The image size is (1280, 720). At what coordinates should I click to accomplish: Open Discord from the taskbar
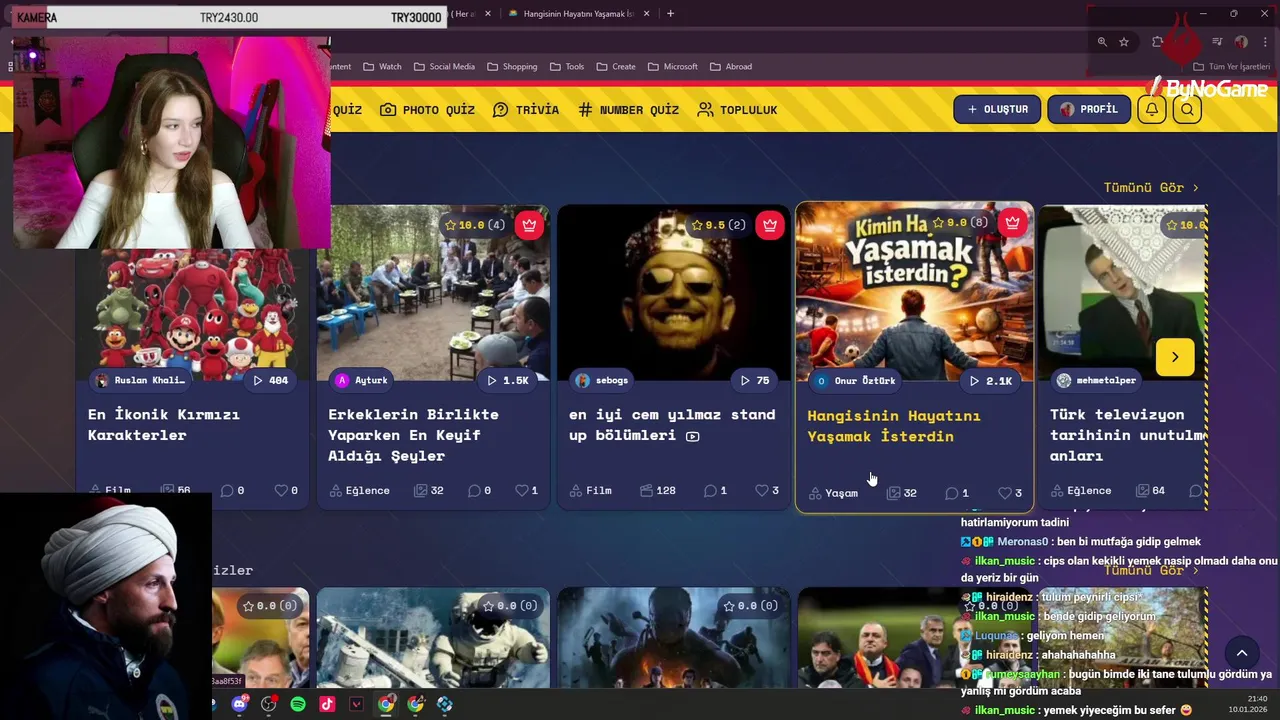(x=239, y=704)
